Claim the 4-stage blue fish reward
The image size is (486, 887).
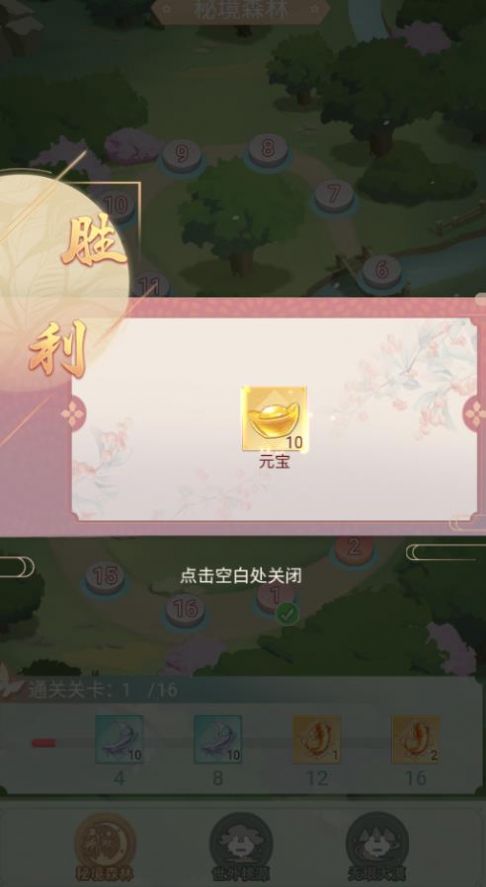[119, 739]
